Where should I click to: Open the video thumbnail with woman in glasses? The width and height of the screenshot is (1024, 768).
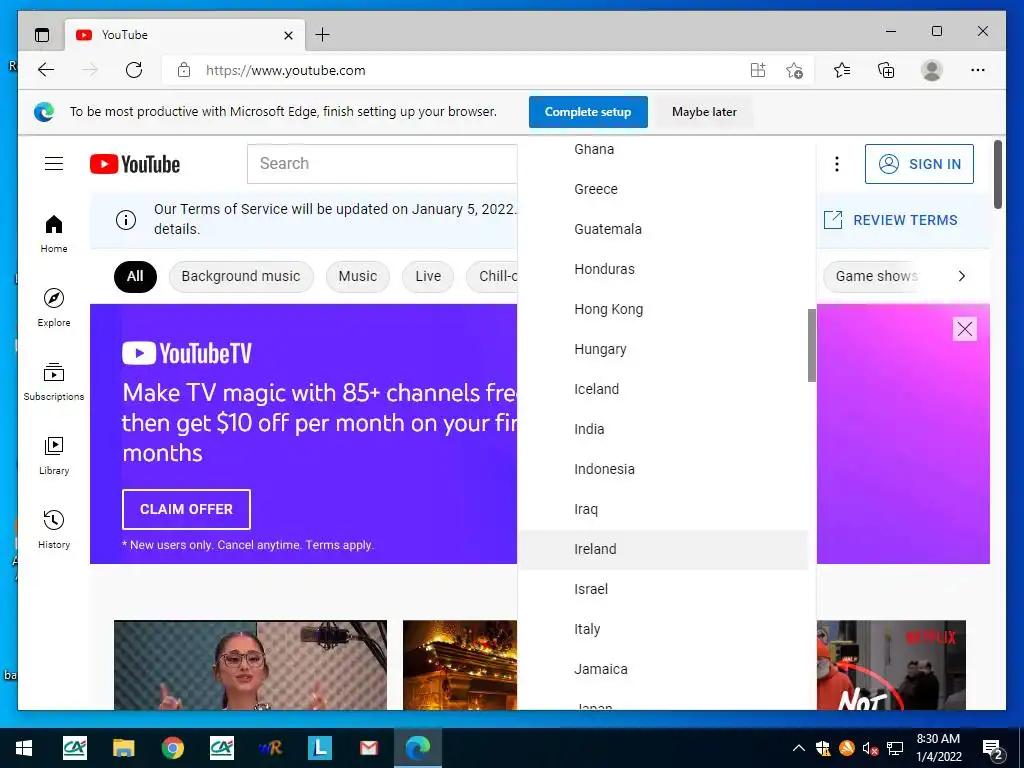click(250, 665)
